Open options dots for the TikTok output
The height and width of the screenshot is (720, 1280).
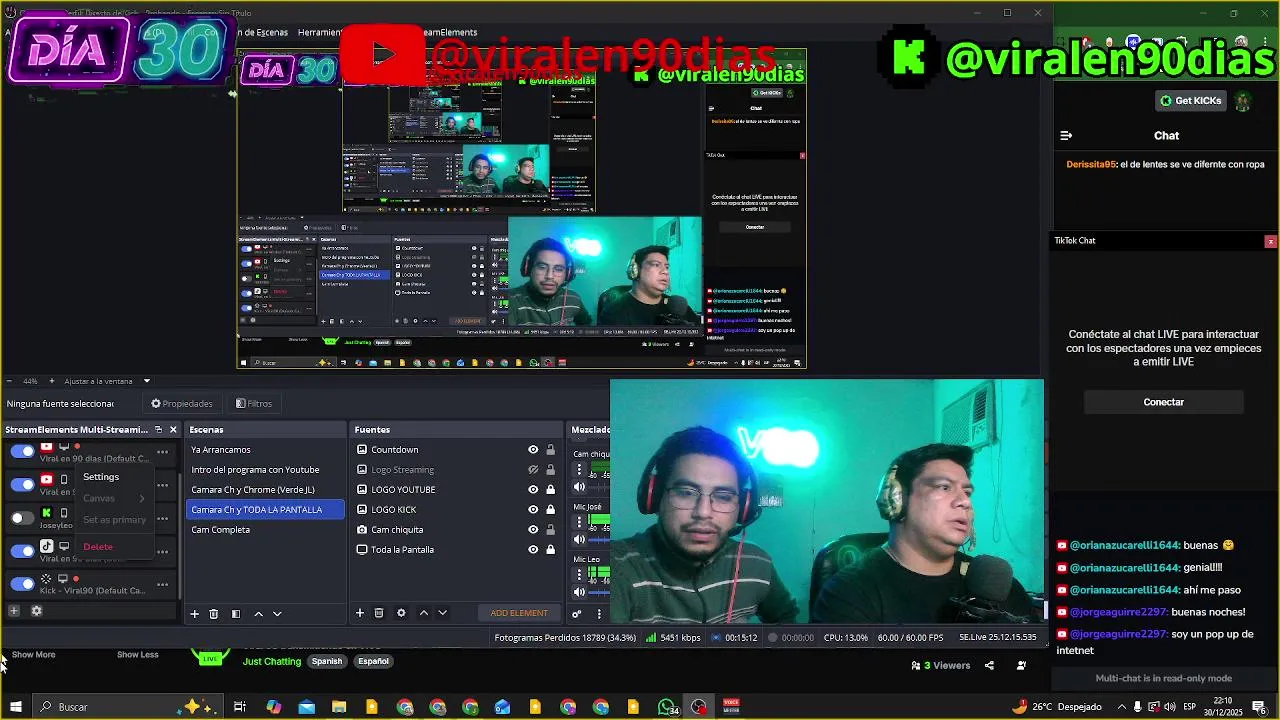162,552
